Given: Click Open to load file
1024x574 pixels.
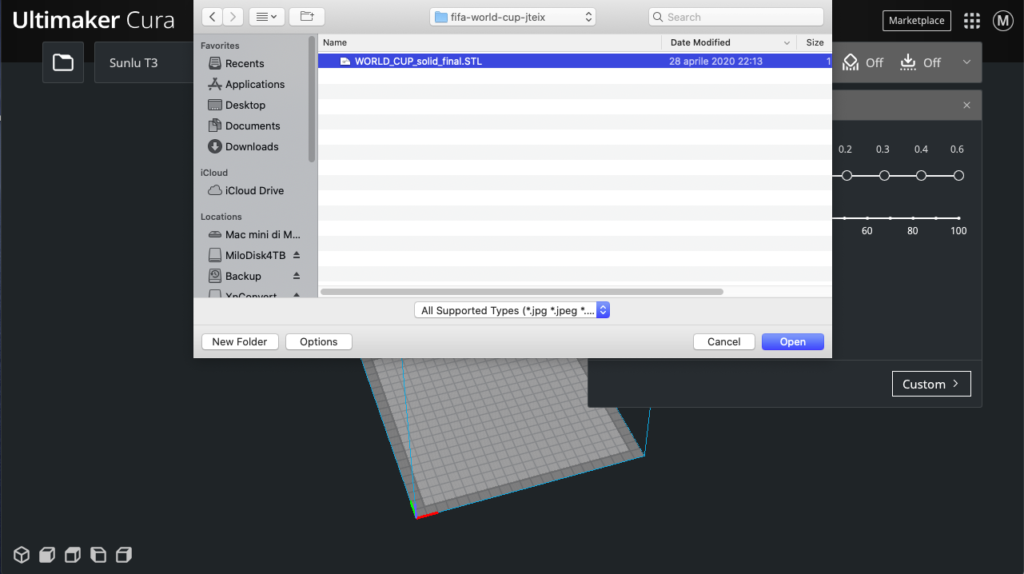Looking at the screenshot, I should (x=792, y=342).
